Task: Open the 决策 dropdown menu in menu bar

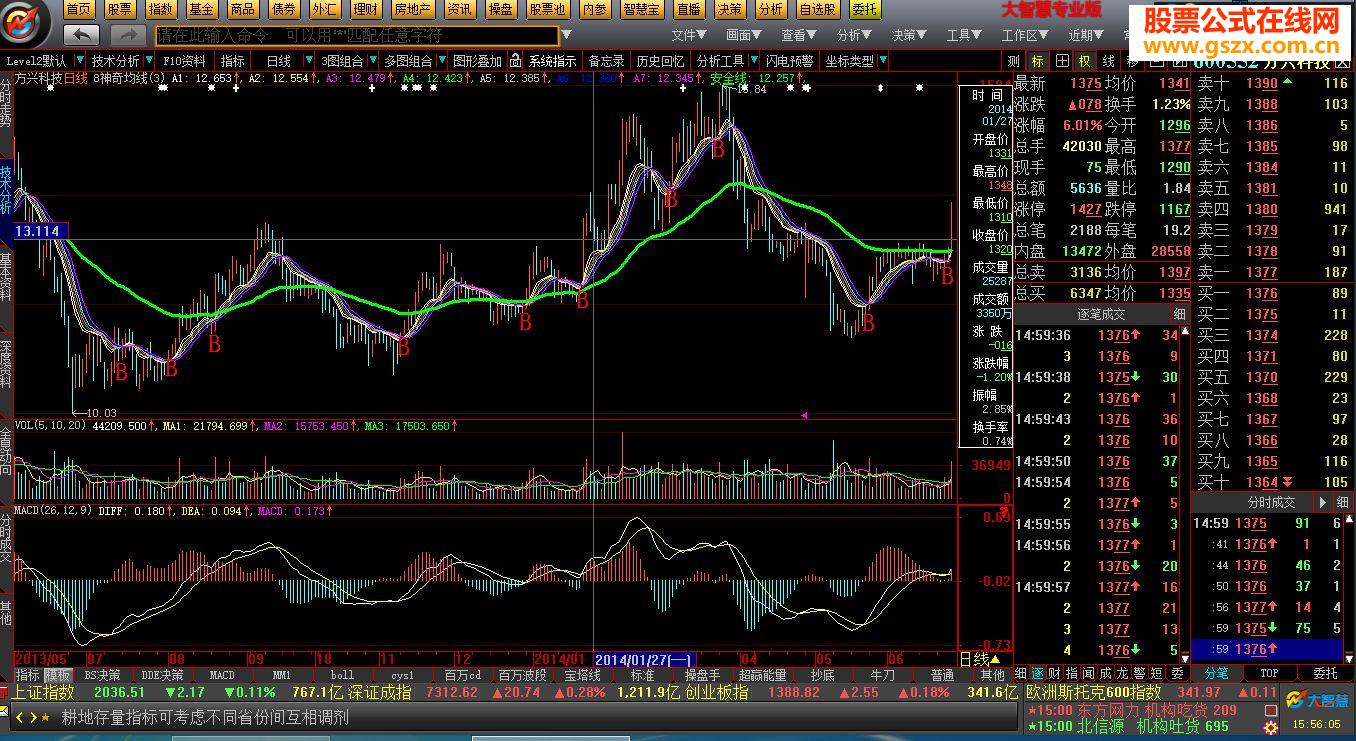Action: pyautogui.click(x=907, y=35)
